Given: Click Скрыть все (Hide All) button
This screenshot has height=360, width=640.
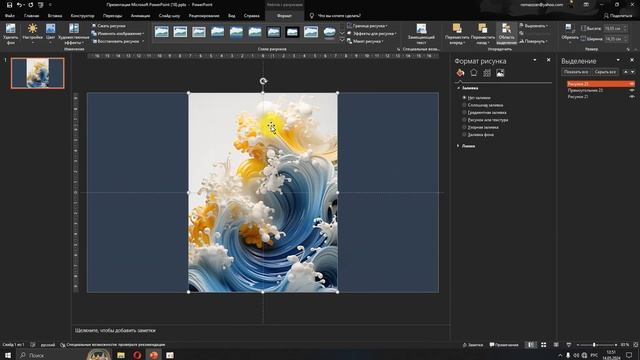Looking at the screenshot, I should (605, 72).
